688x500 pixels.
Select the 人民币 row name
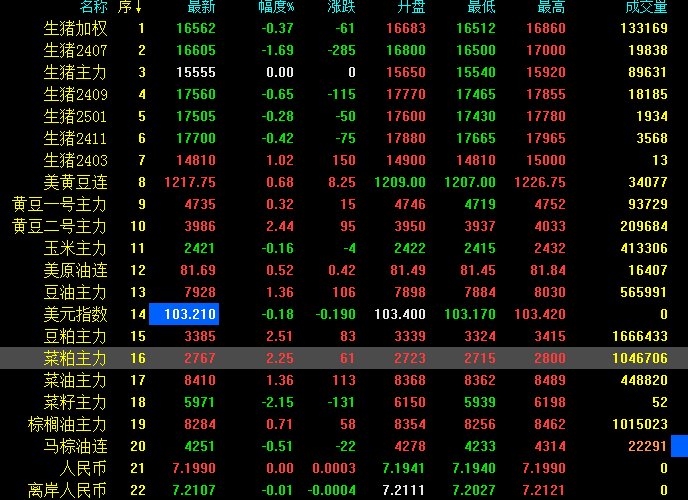point(83,468)
